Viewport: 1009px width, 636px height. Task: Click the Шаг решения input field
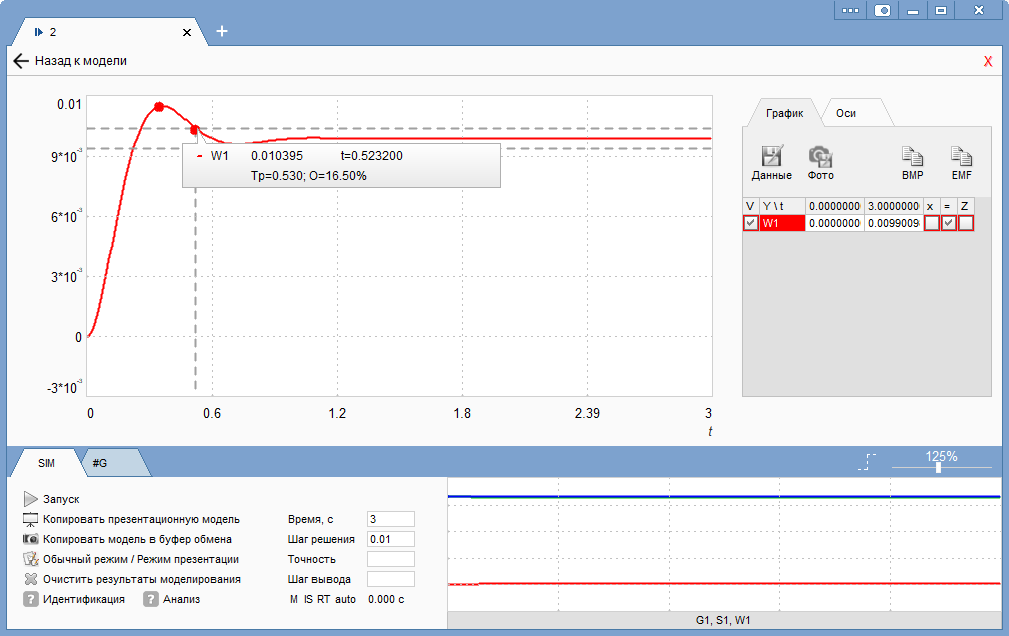[391, 539]
